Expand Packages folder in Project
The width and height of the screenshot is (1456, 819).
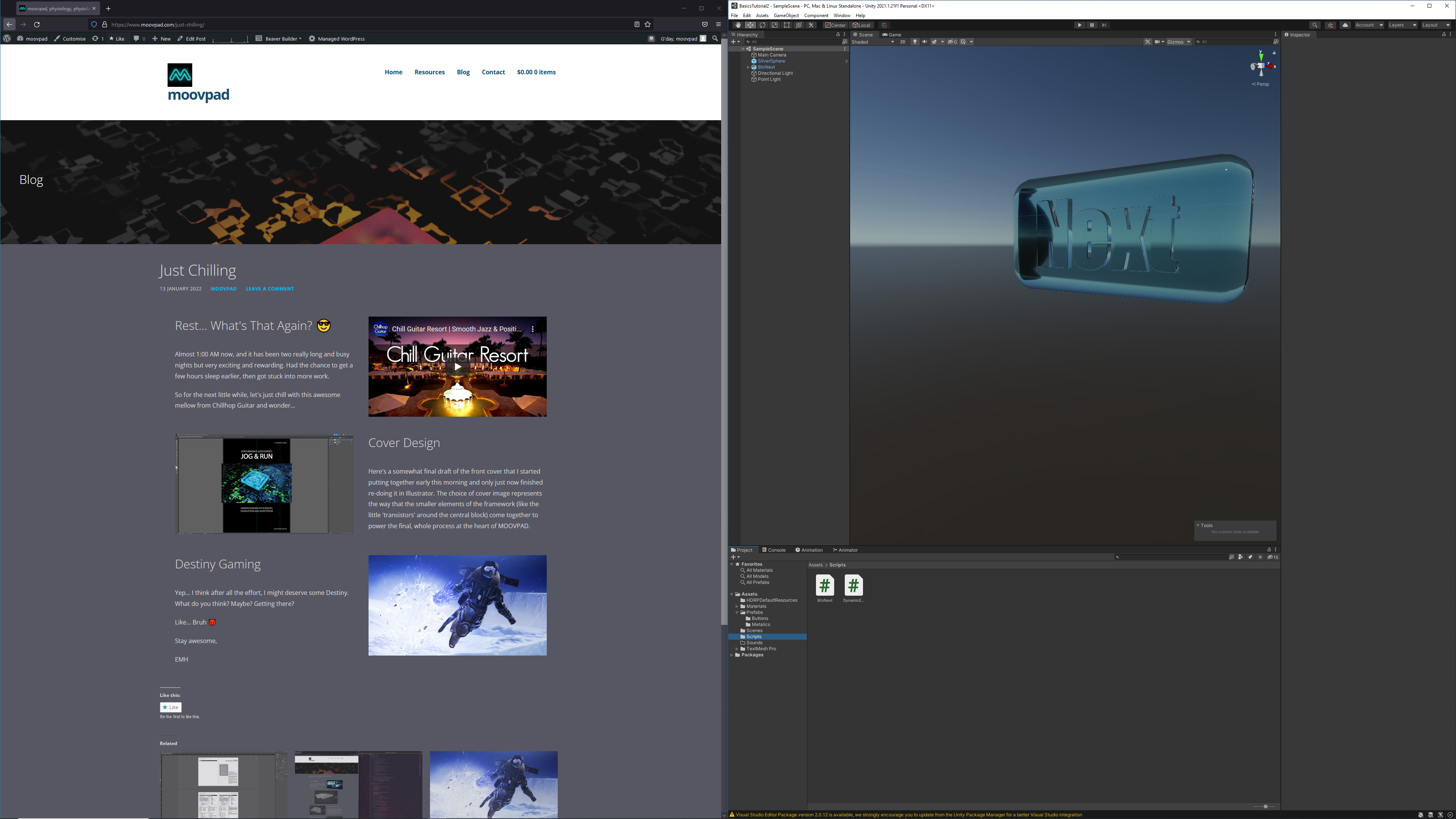click(732, 654)
